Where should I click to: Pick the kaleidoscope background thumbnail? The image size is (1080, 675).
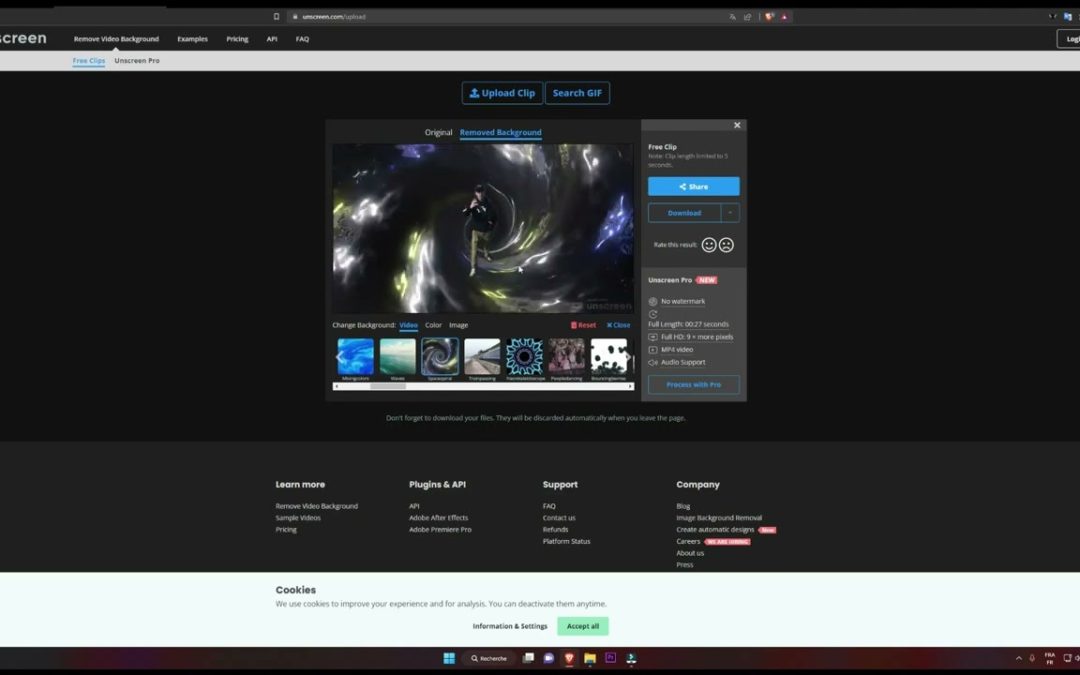[524, 357]
